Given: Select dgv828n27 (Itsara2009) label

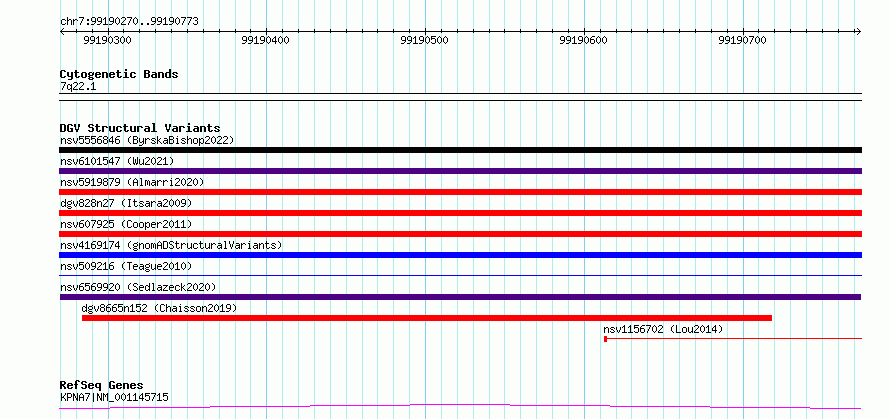Looking at the screenshot, I should (126, 203).
